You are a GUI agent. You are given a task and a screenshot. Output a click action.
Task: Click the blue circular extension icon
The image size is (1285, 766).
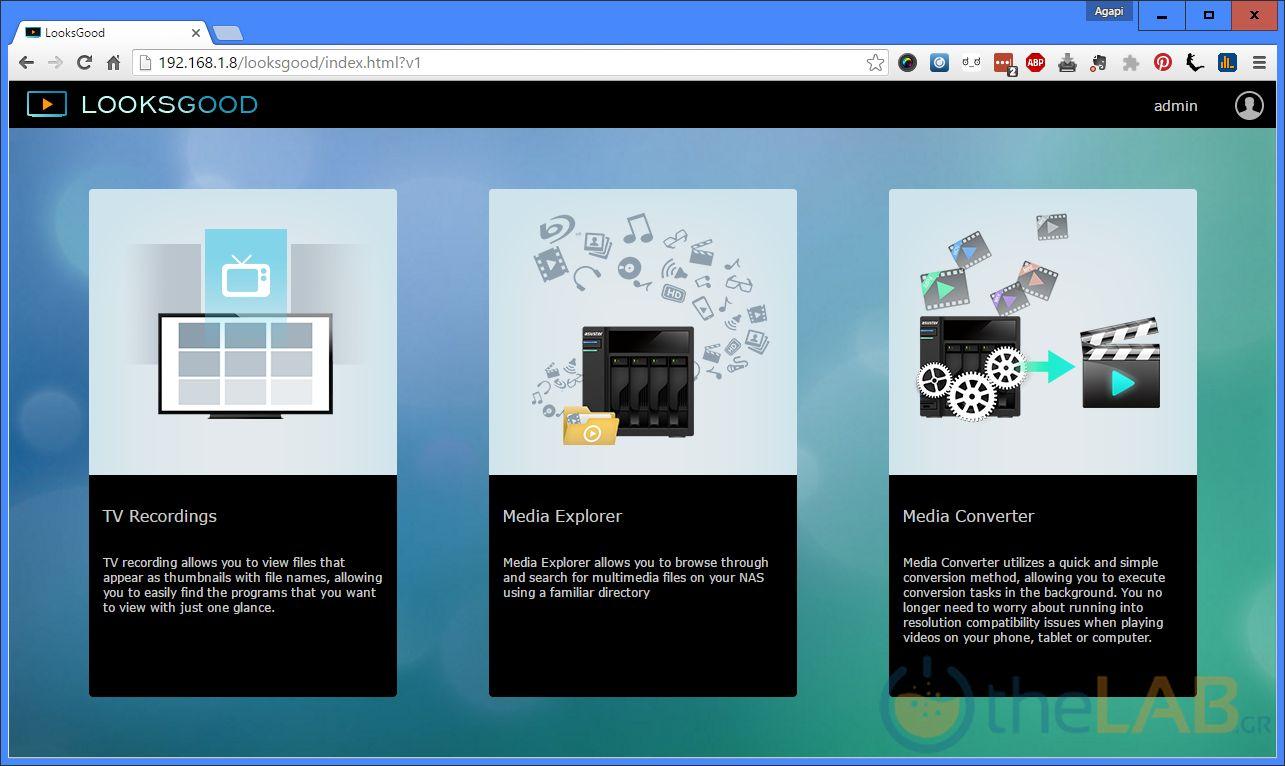click(939, 63)
